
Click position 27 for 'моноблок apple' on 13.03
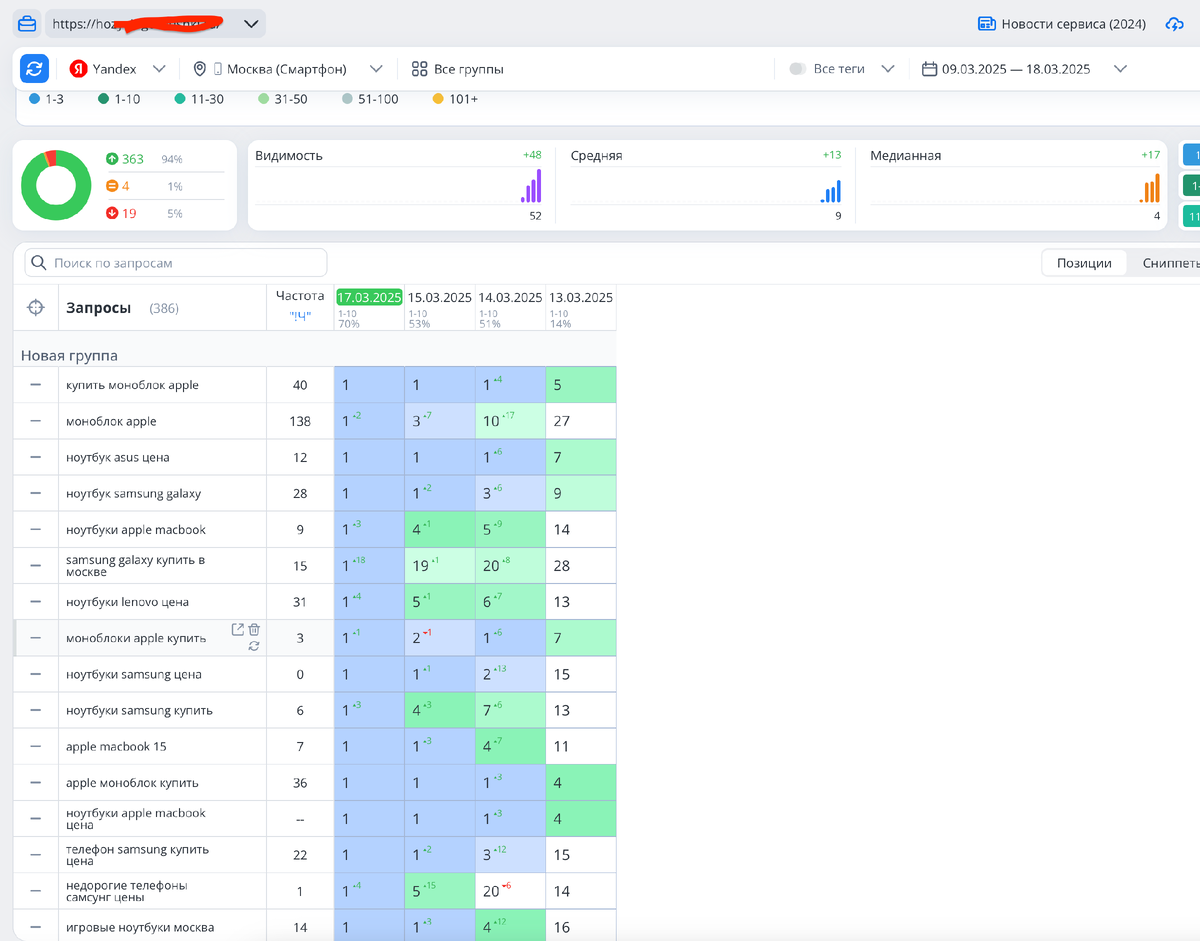562,421
